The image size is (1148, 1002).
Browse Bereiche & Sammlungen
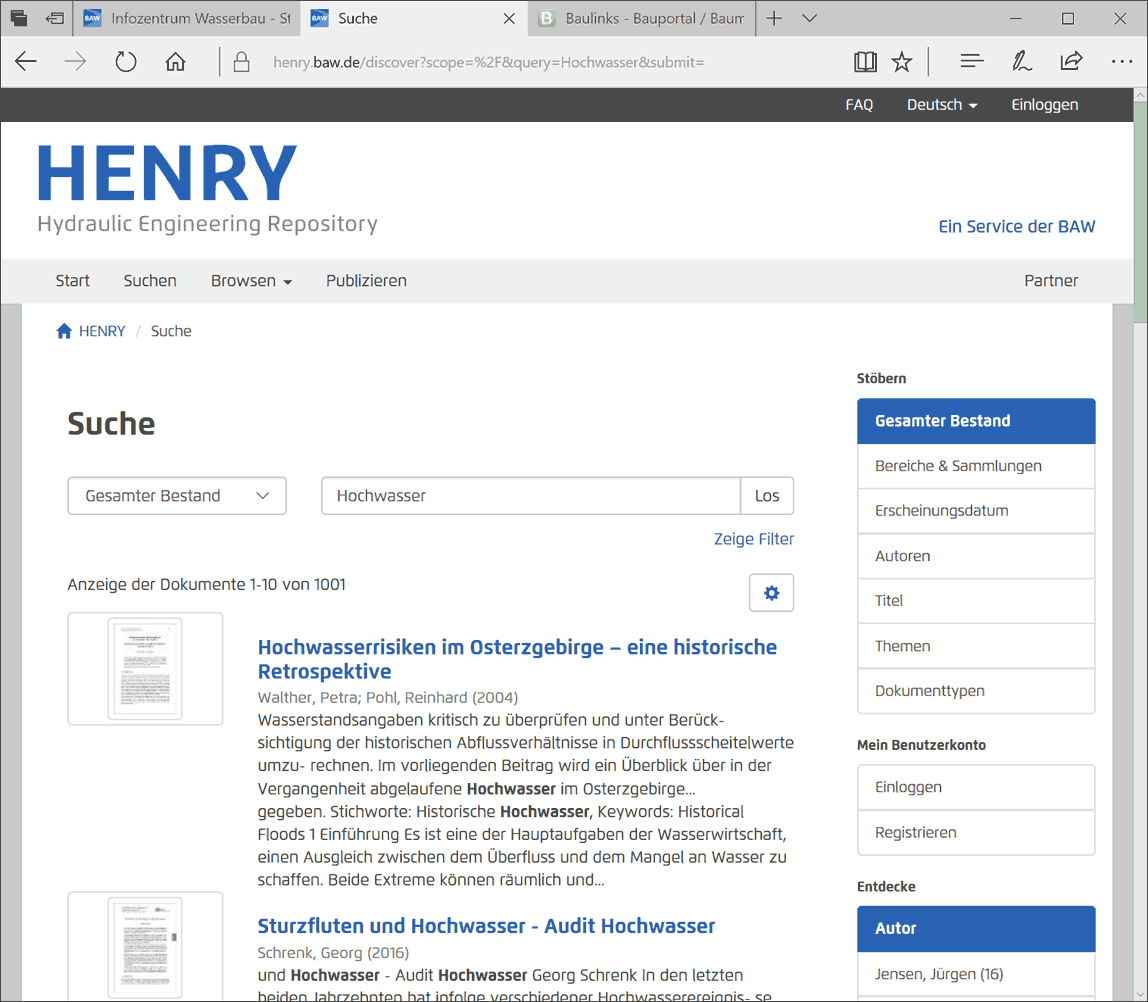pos(976,466)
